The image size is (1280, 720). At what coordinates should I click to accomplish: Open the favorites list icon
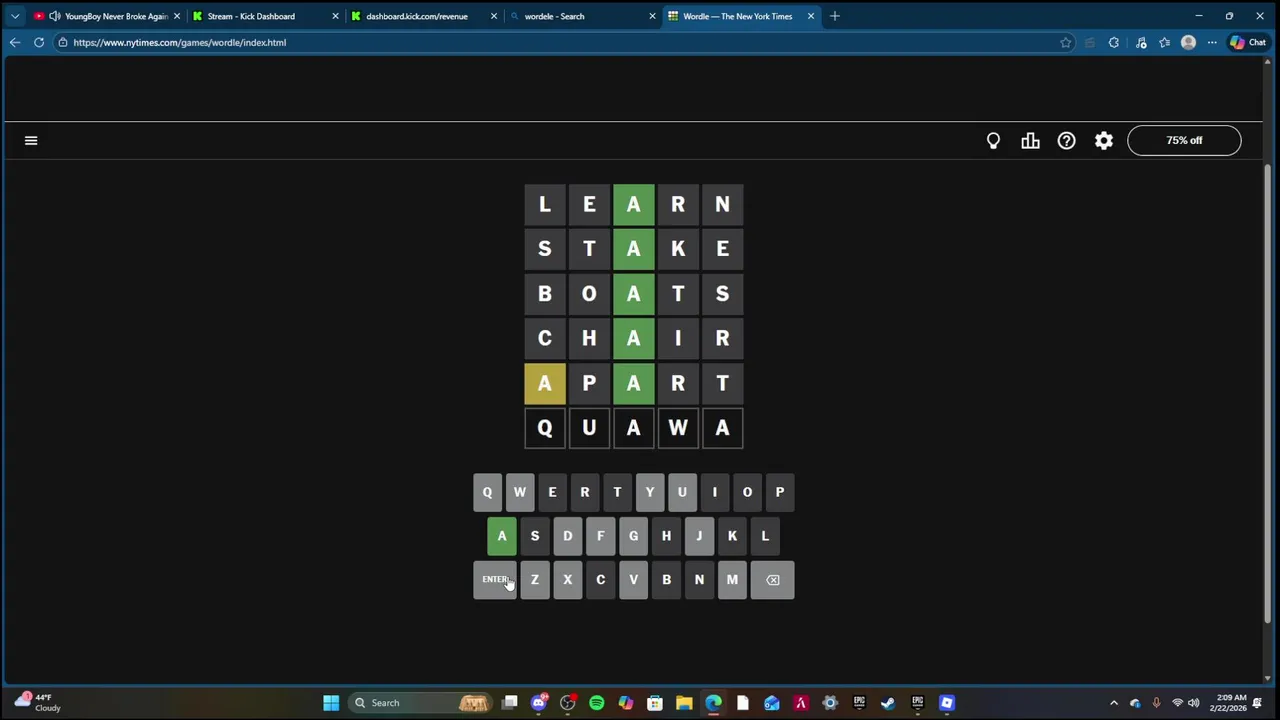(x=1165, y=43)
